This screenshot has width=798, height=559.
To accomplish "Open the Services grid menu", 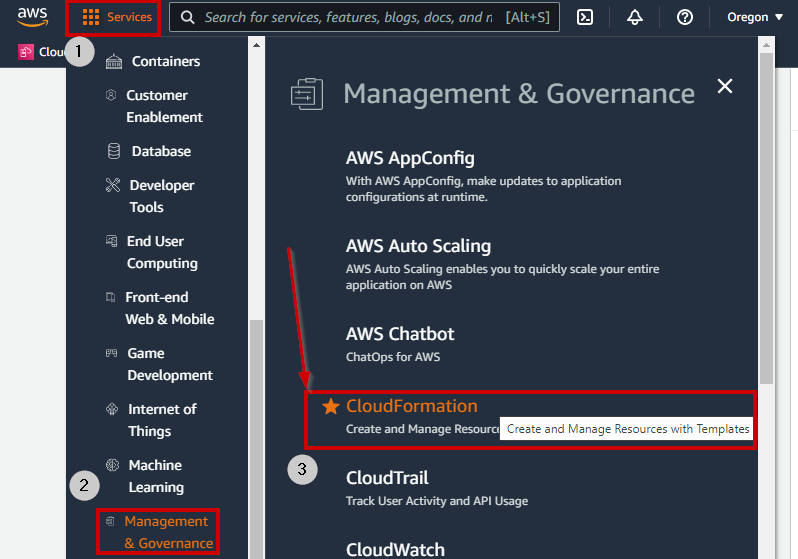I will click(x=117, y=17).
